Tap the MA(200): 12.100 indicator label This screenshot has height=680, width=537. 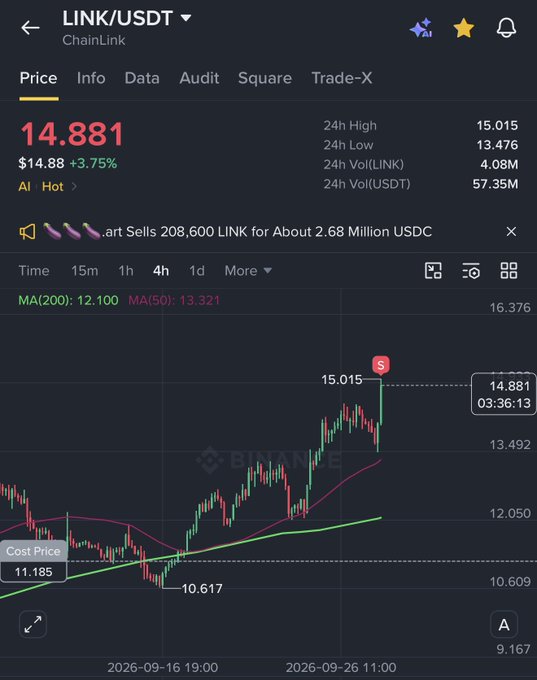(x=68, y=300)
